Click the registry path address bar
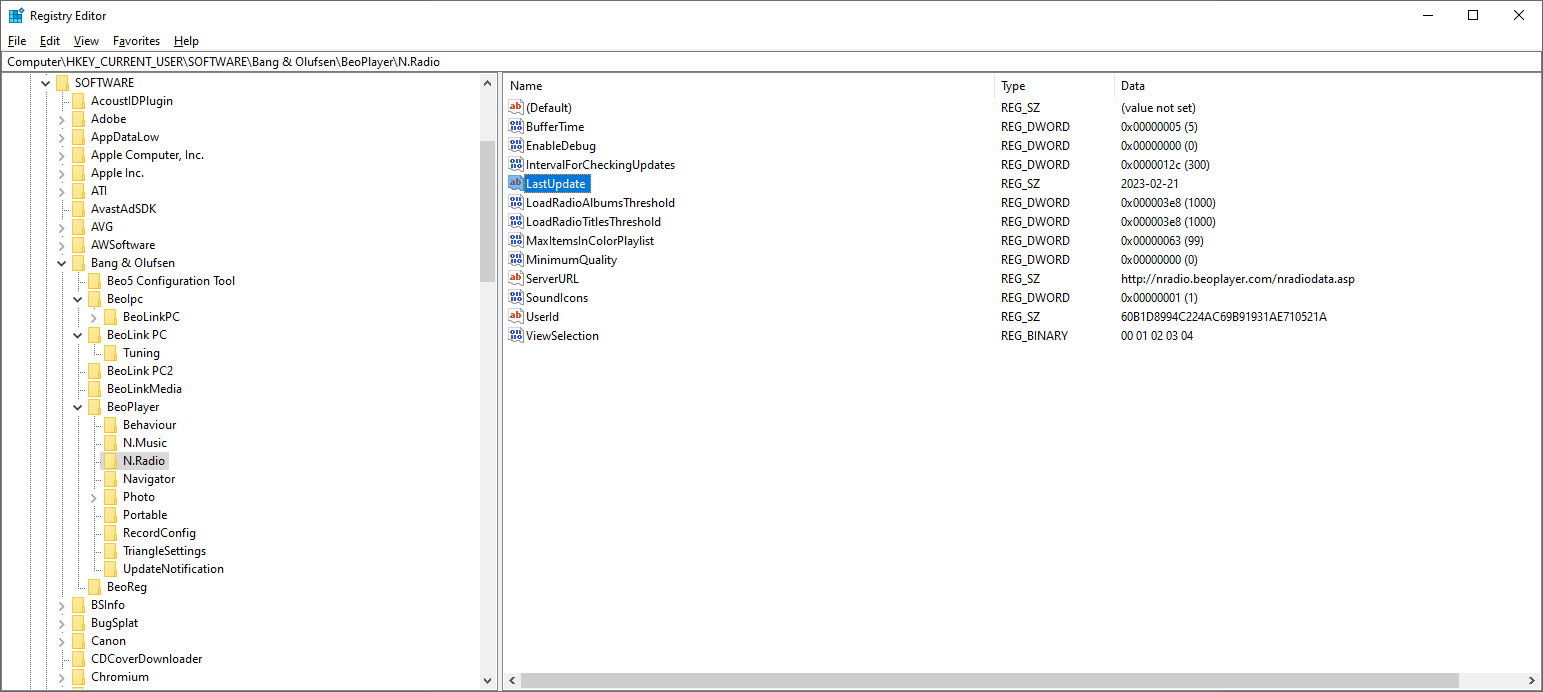This screenshot has width=1543, height=692. tap(771, 62)
